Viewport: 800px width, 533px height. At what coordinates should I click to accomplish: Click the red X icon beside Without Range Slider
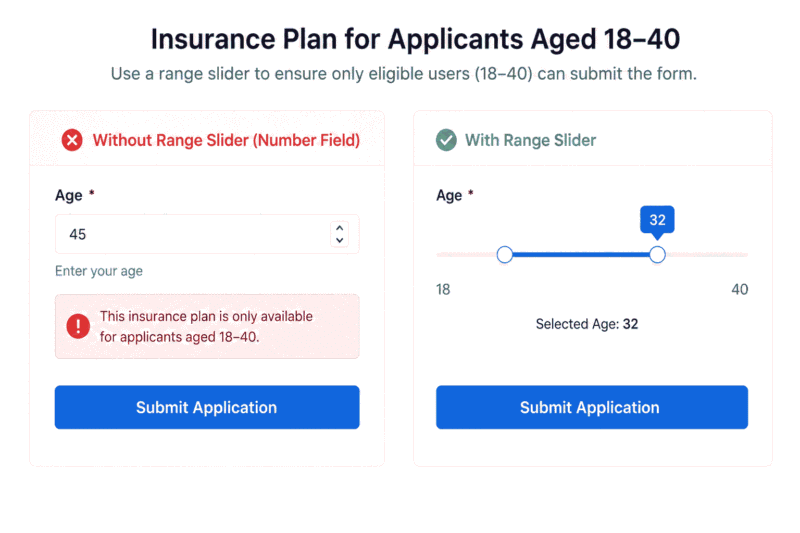72,140
